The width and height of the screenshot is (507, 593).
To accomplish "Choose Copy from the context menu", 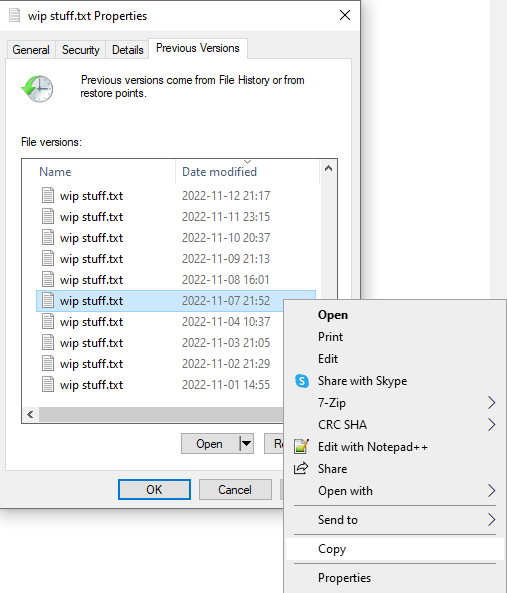I will (x=395, y=549).
